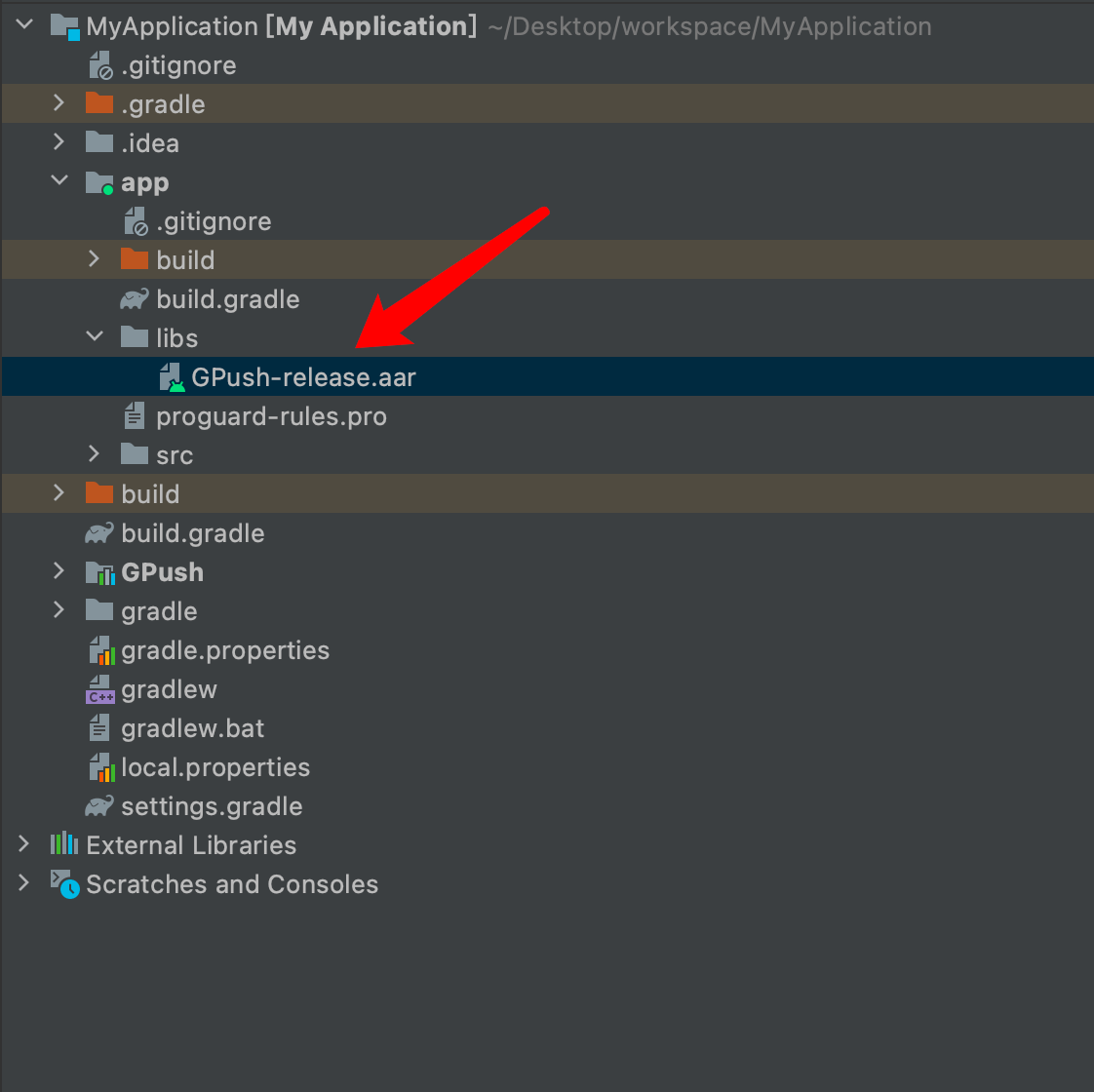The height and width of the screenshot is (1092, 1094).
Task: Click the settings.gradle elephant icon
Action: [99, 806]
